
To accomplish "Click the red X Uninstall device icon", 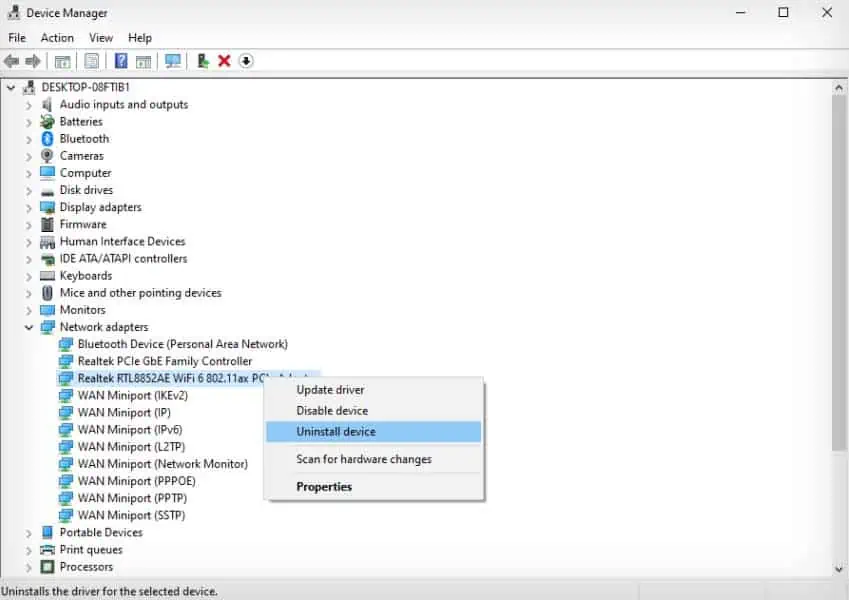I will tap(224, 61).
